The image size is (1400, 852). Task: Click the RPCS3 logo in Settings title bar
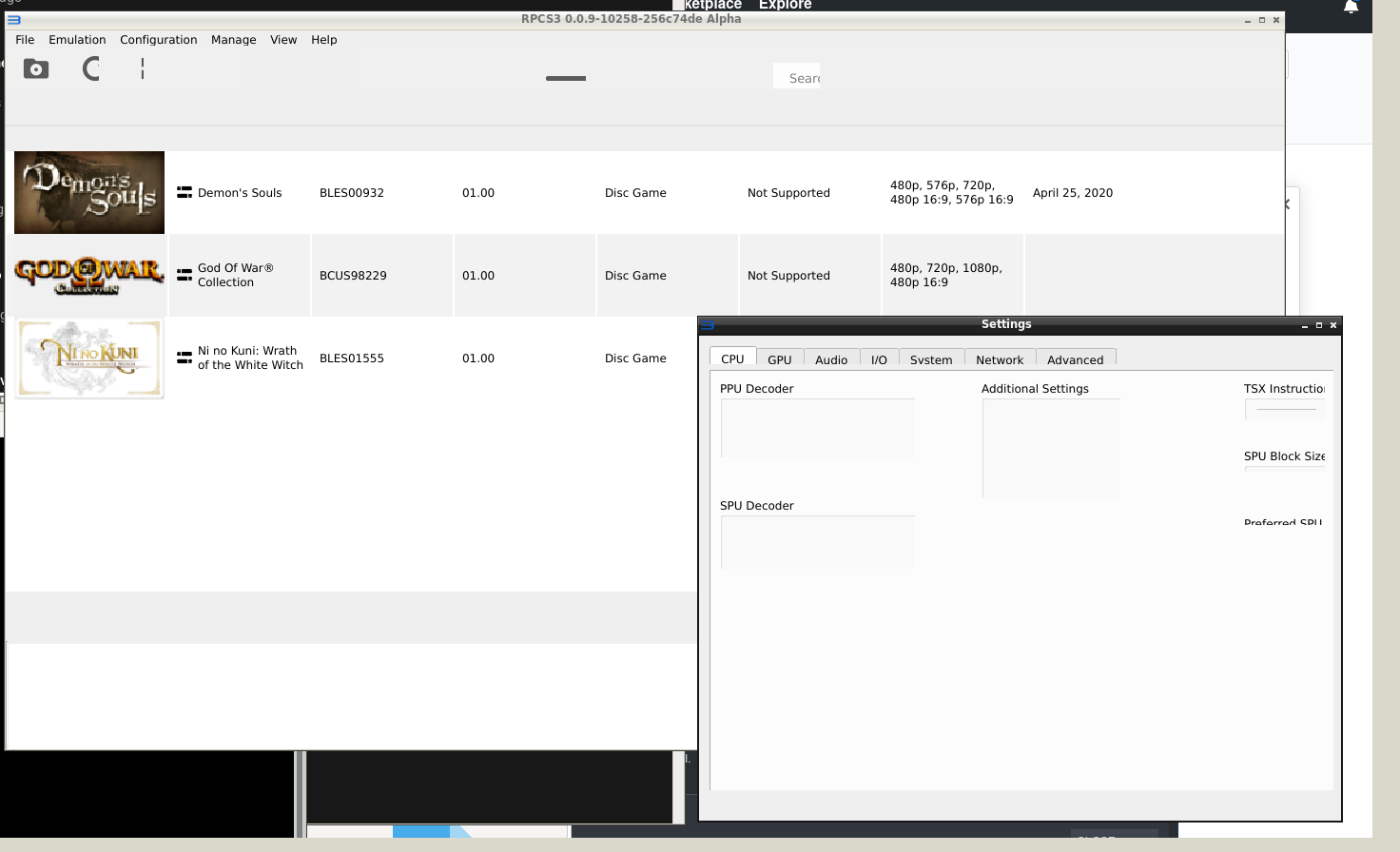[x=707, y=325]
